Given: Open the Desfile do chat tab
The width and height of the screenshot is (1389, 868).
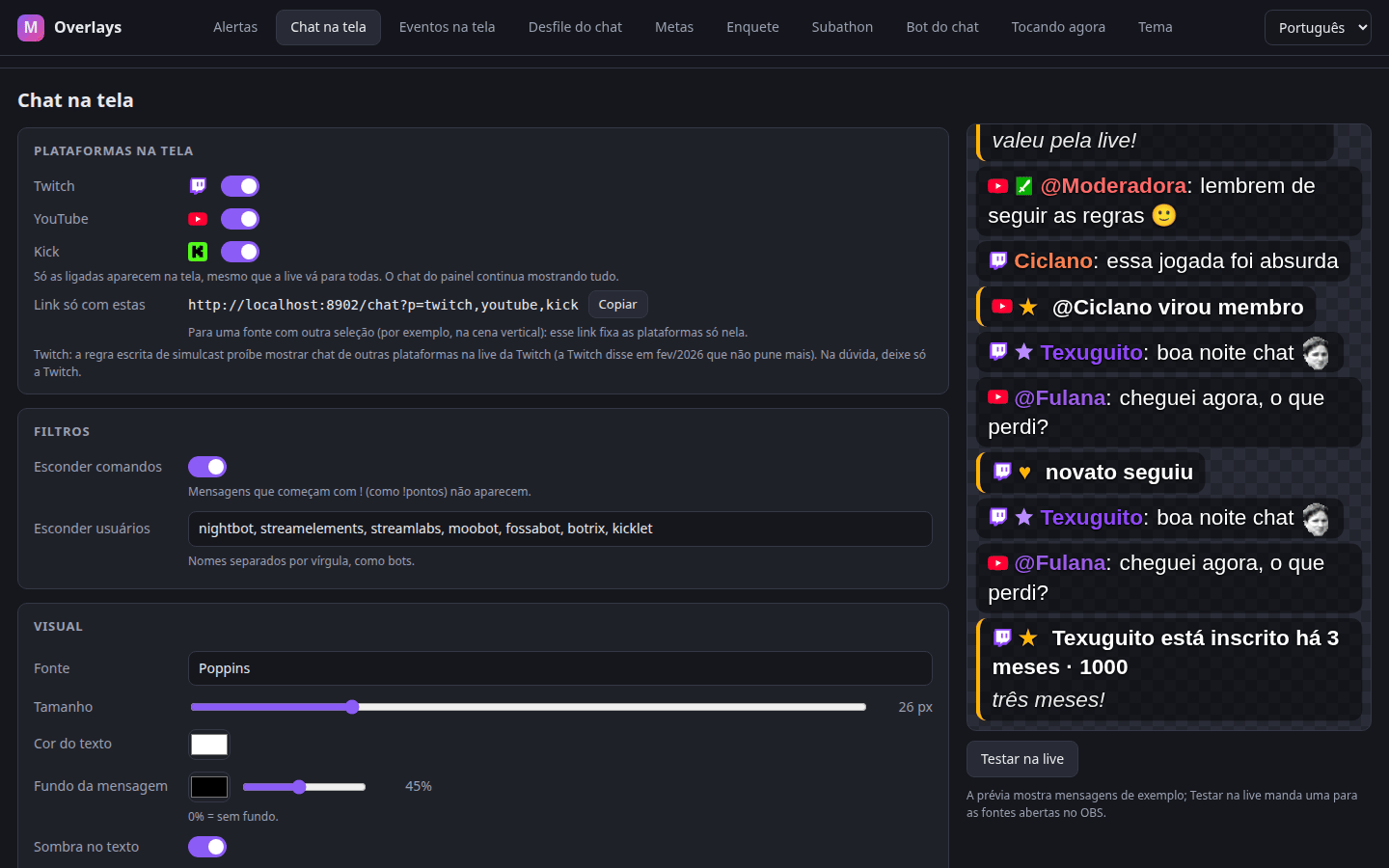Looking at the screenshot, I should click(575, 27).
